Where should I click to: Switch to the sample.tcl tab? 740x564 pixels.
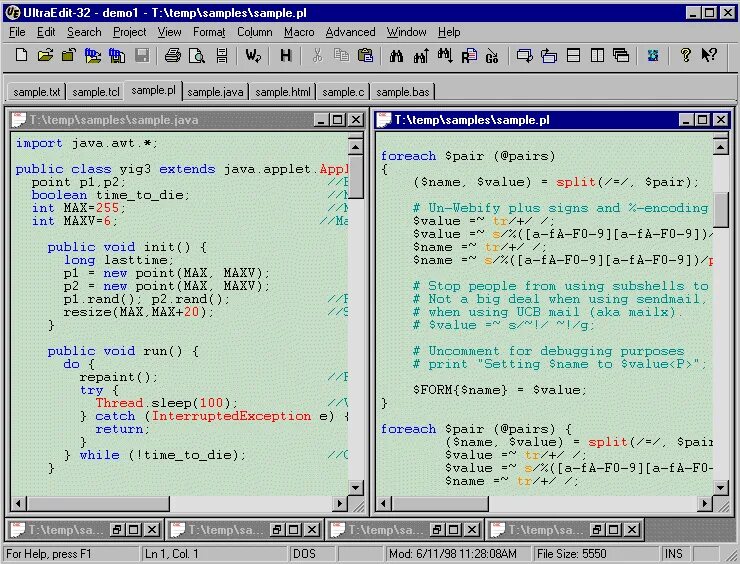tap(96, 92)
